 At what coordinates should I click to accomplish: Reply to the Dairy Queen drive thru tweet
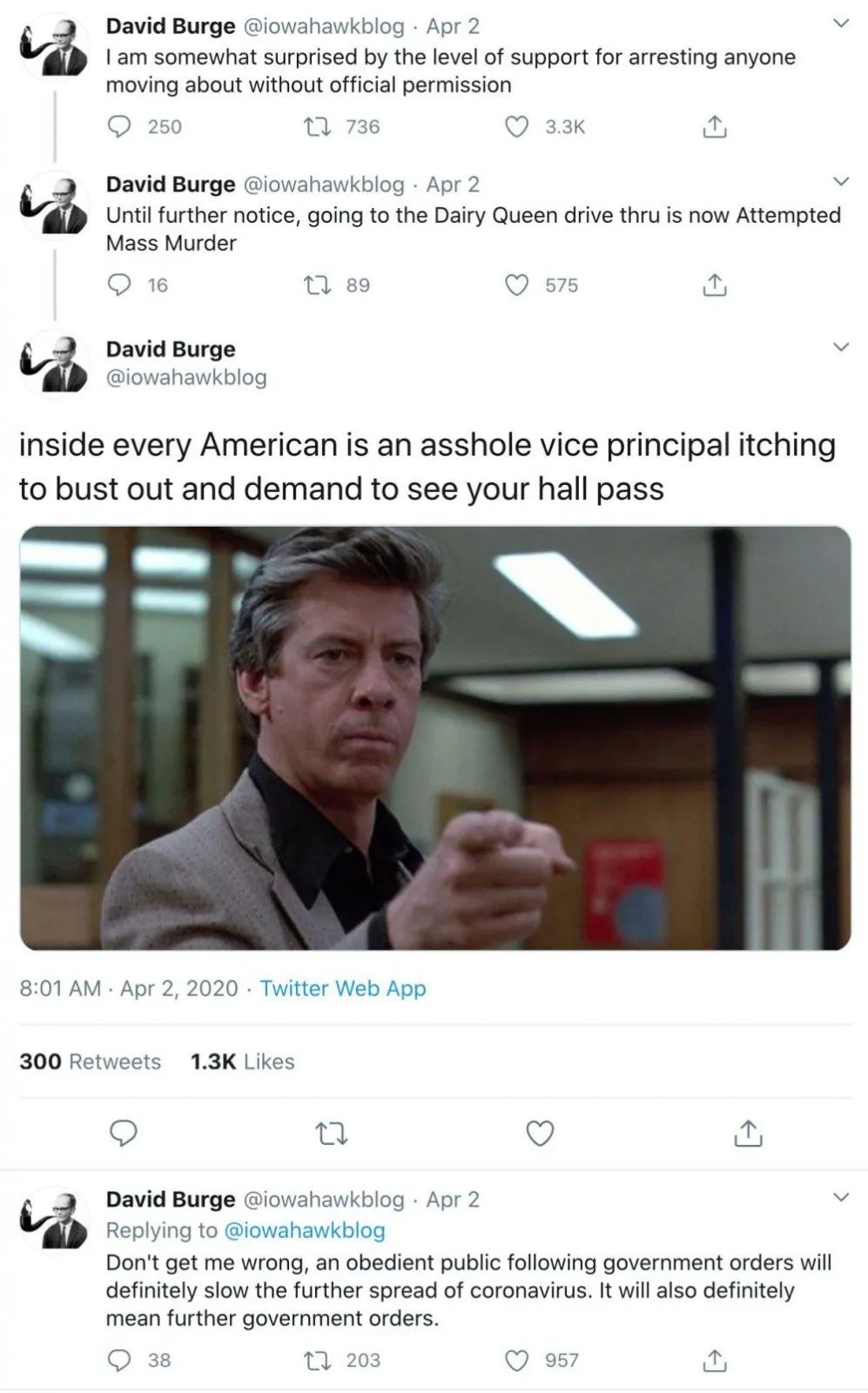[119, 286]
